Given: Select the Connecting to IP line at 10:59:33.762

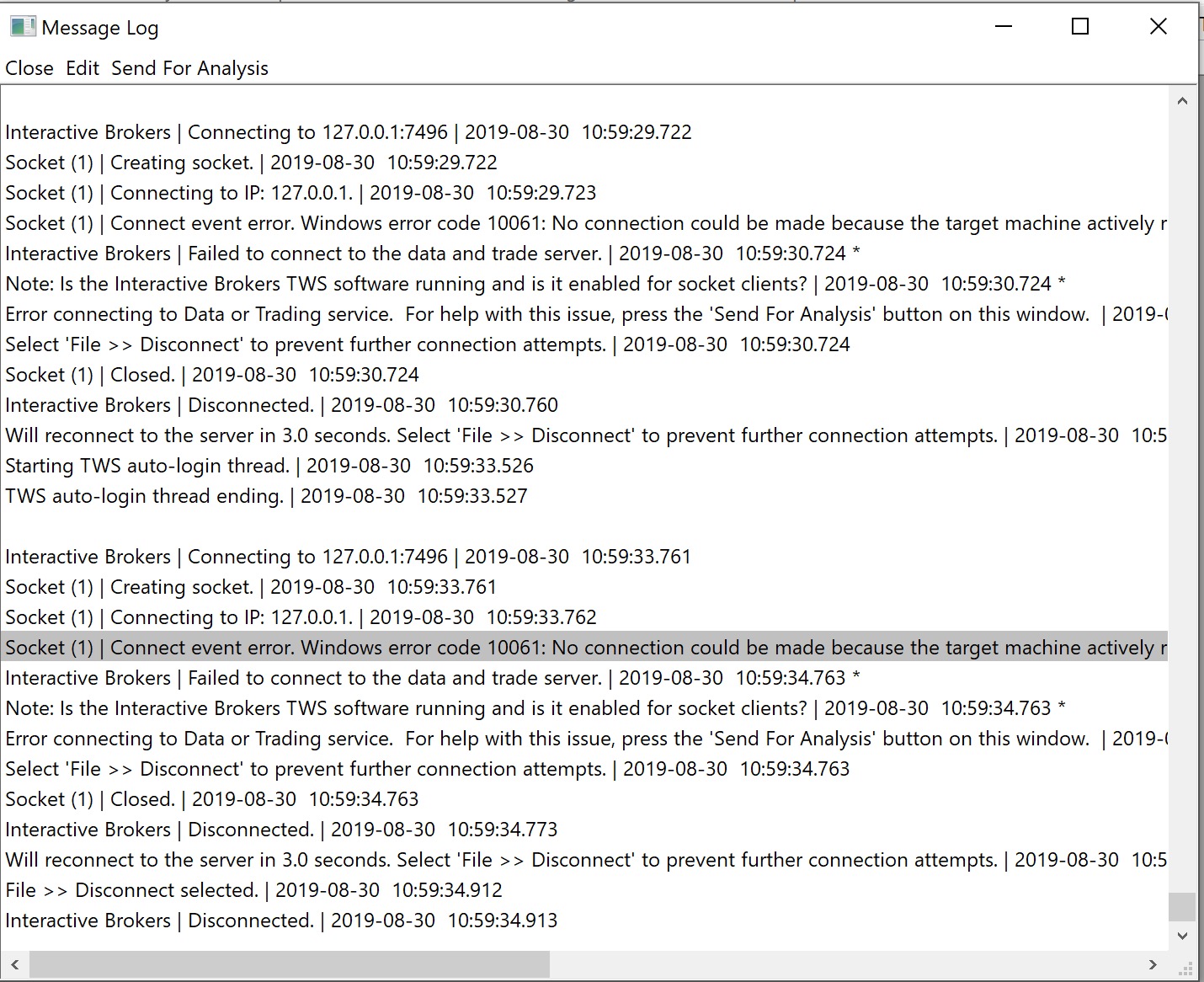Looking at the screenshot, I should click(301, 617).
